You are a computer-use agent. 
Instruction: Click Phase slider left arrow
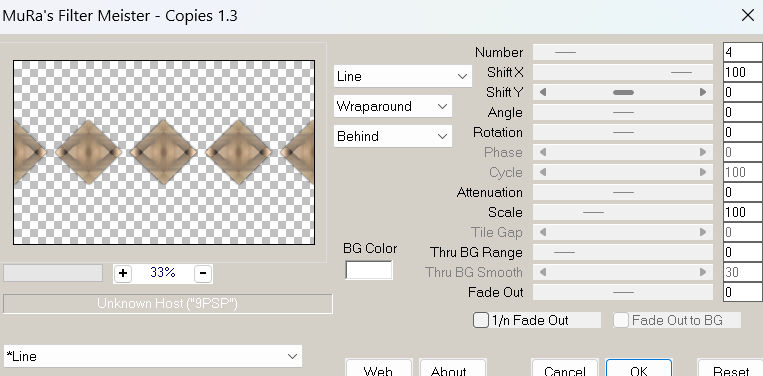(543, 152)
